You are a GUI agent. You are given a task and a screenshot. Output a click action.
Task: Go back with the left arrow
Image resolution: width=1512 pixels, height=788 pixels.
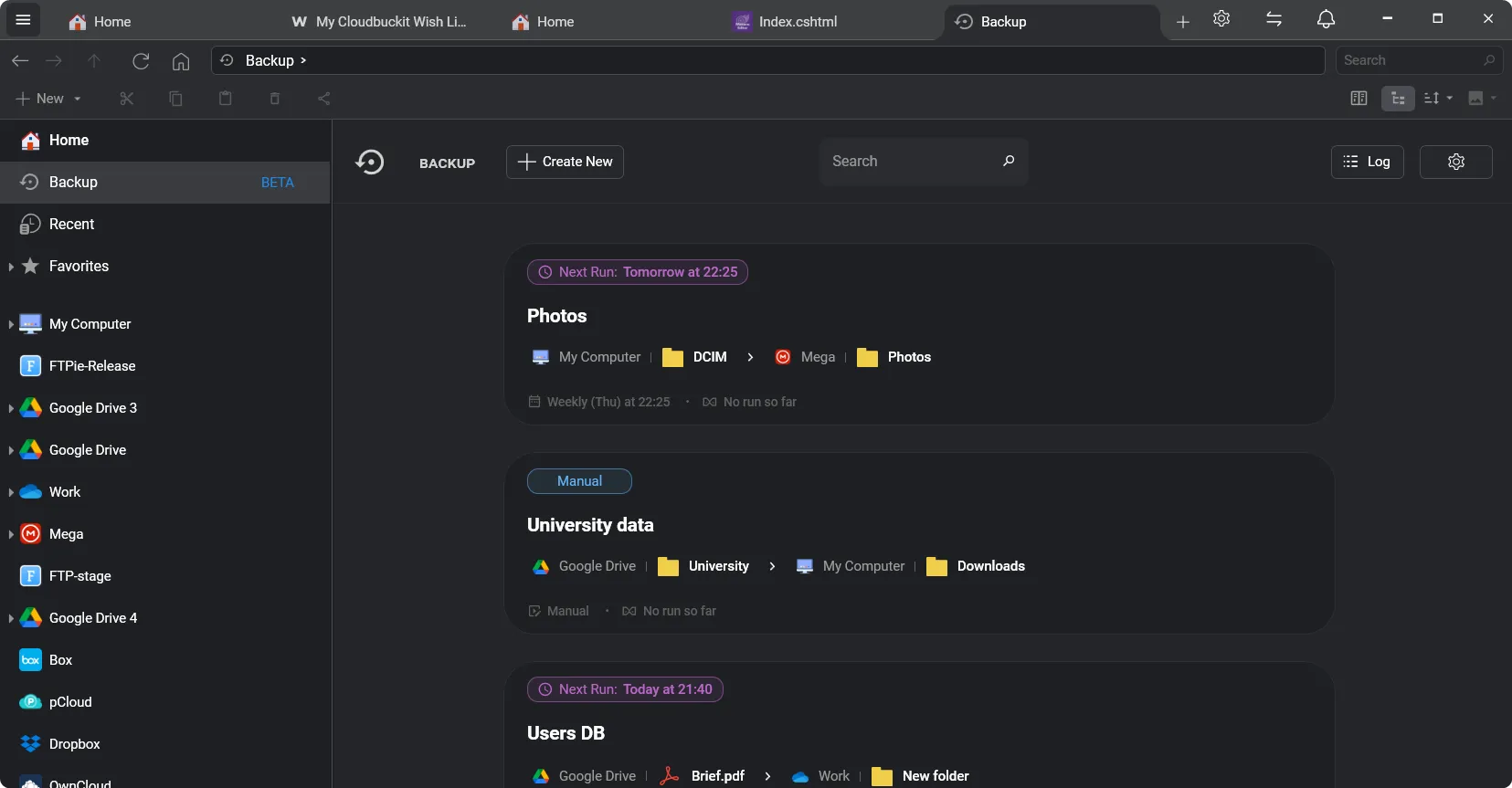(x=20, y=60)
